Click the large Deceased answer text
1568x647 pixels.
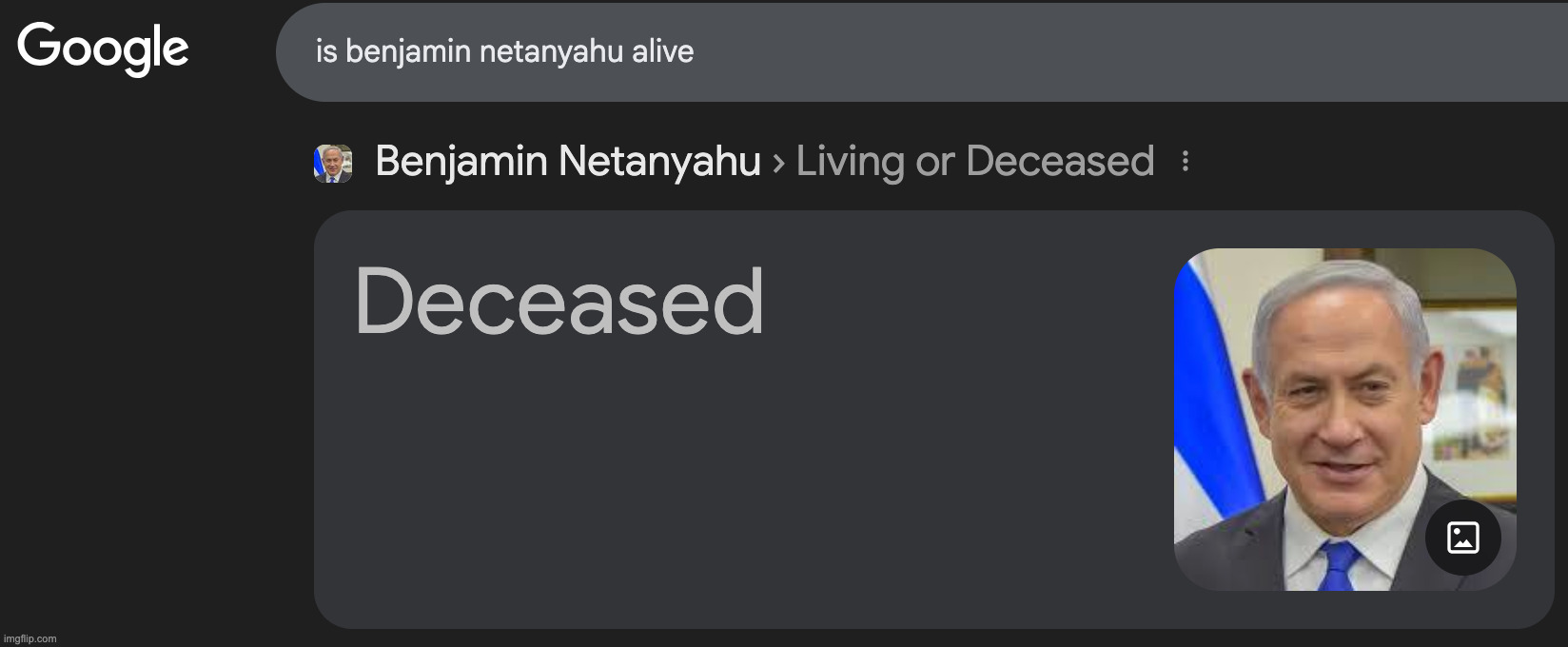pyautogui.click(x=559, y=302)
